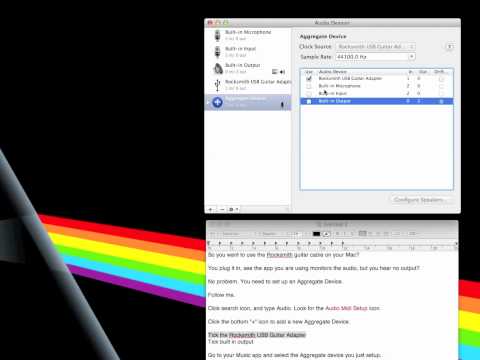This screenshot has width=480, height=360.
Task: Click the microphone indicator on the Aggregate Device row
Action: 282,105
